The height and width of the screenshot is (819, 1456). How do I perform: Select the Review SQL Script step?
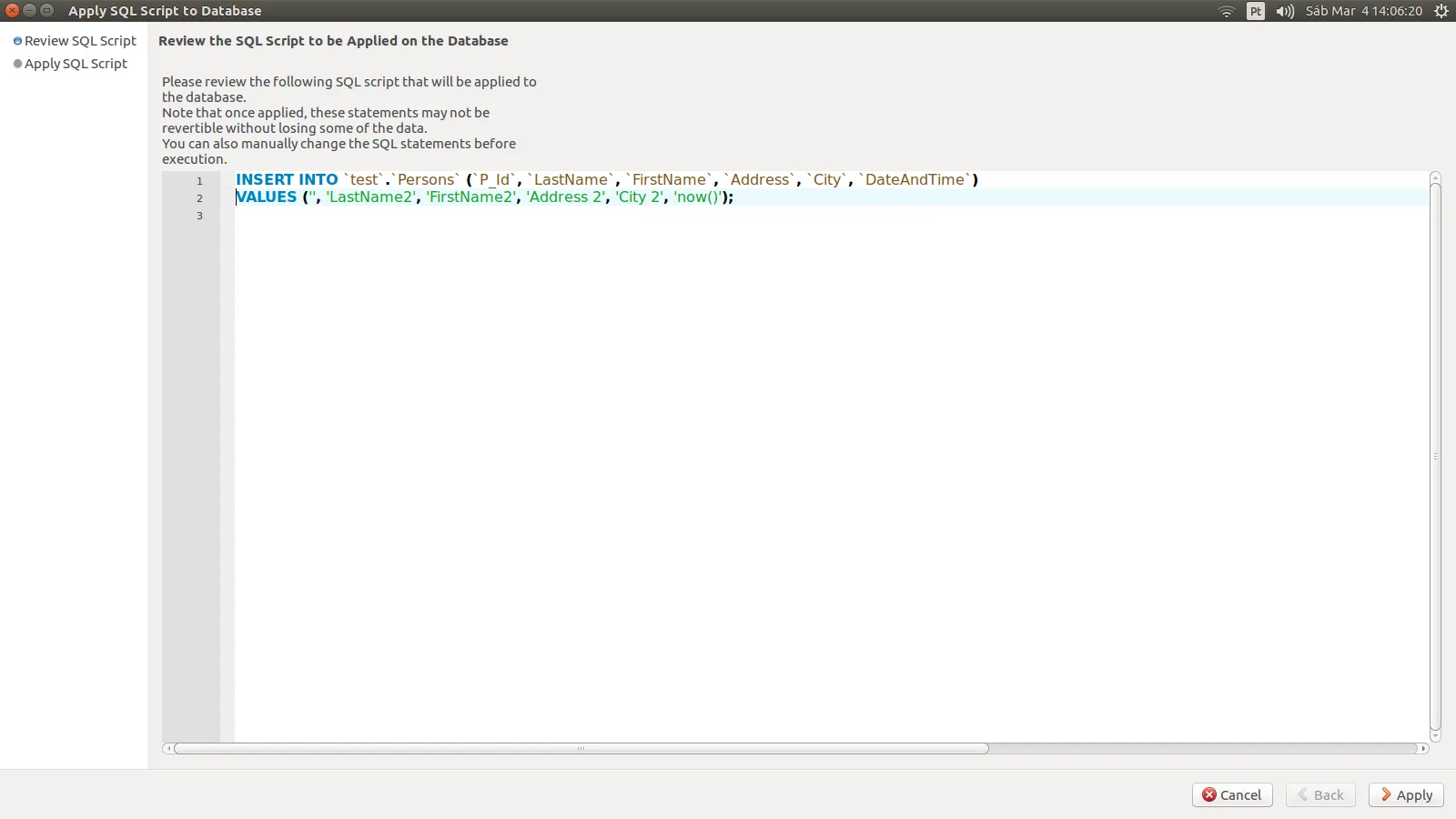(80, 41)
